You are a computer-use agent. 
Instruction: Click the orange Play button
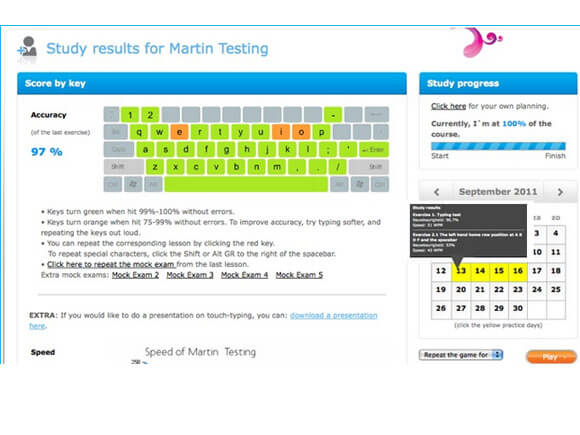pos(551,357)
